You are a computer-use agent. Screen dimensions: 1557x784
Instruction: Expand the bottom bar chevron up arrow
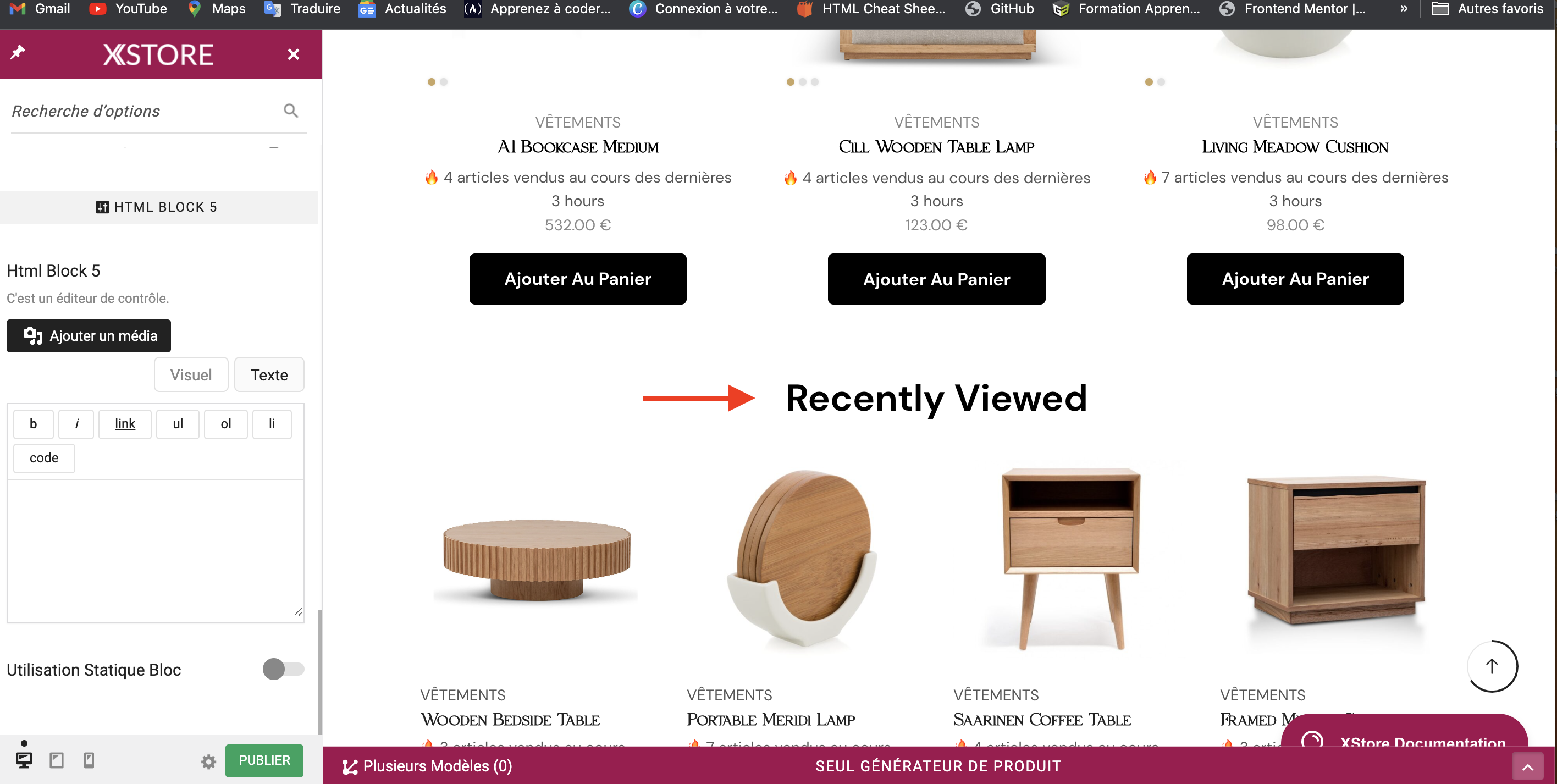pyautogui.click(x=1527, y=767)
